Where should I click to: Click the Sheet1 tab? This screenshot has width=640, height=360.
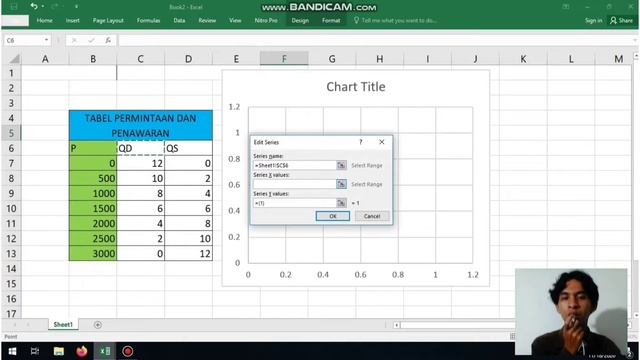(63, 324)
